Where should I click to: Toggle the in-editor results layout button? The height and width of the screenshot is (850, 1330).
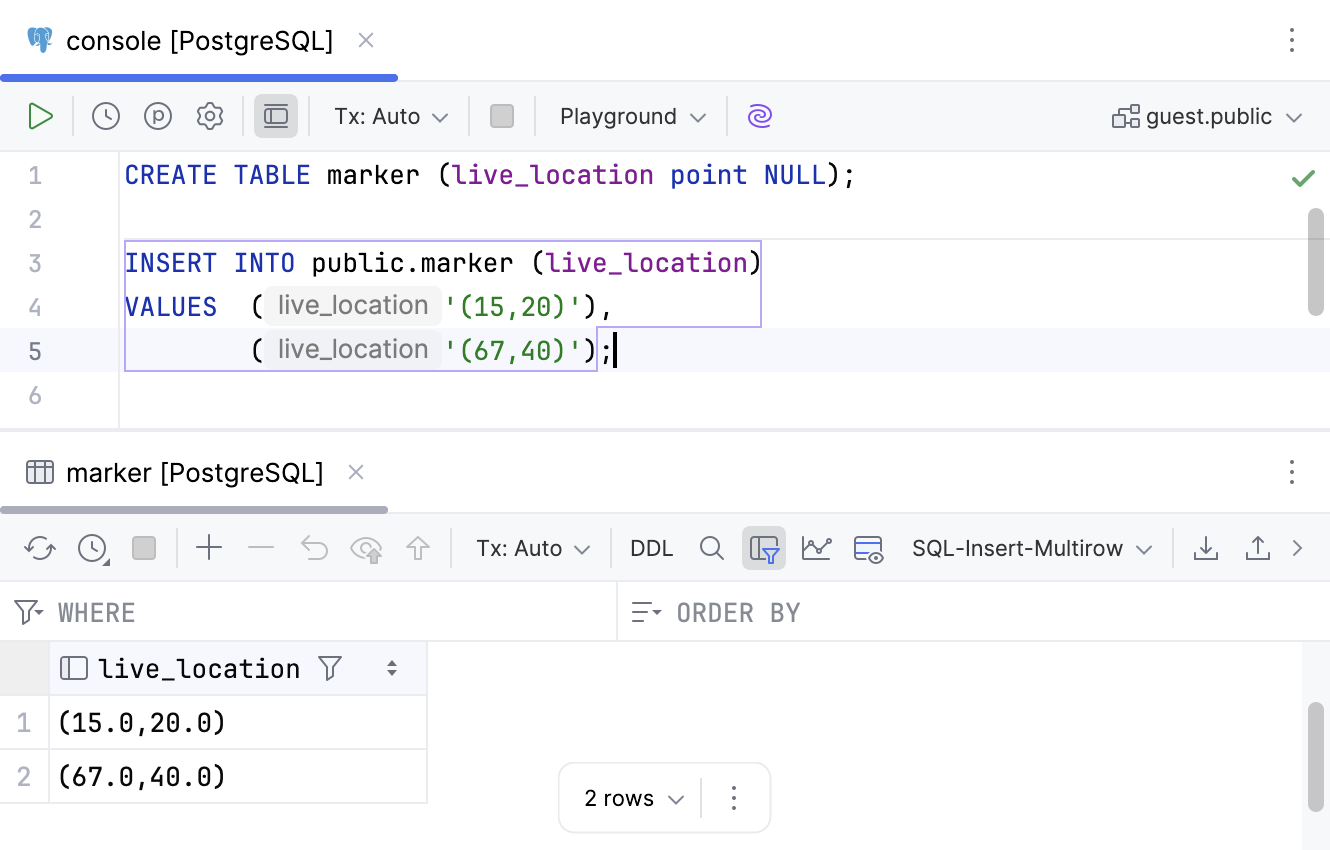276,116
